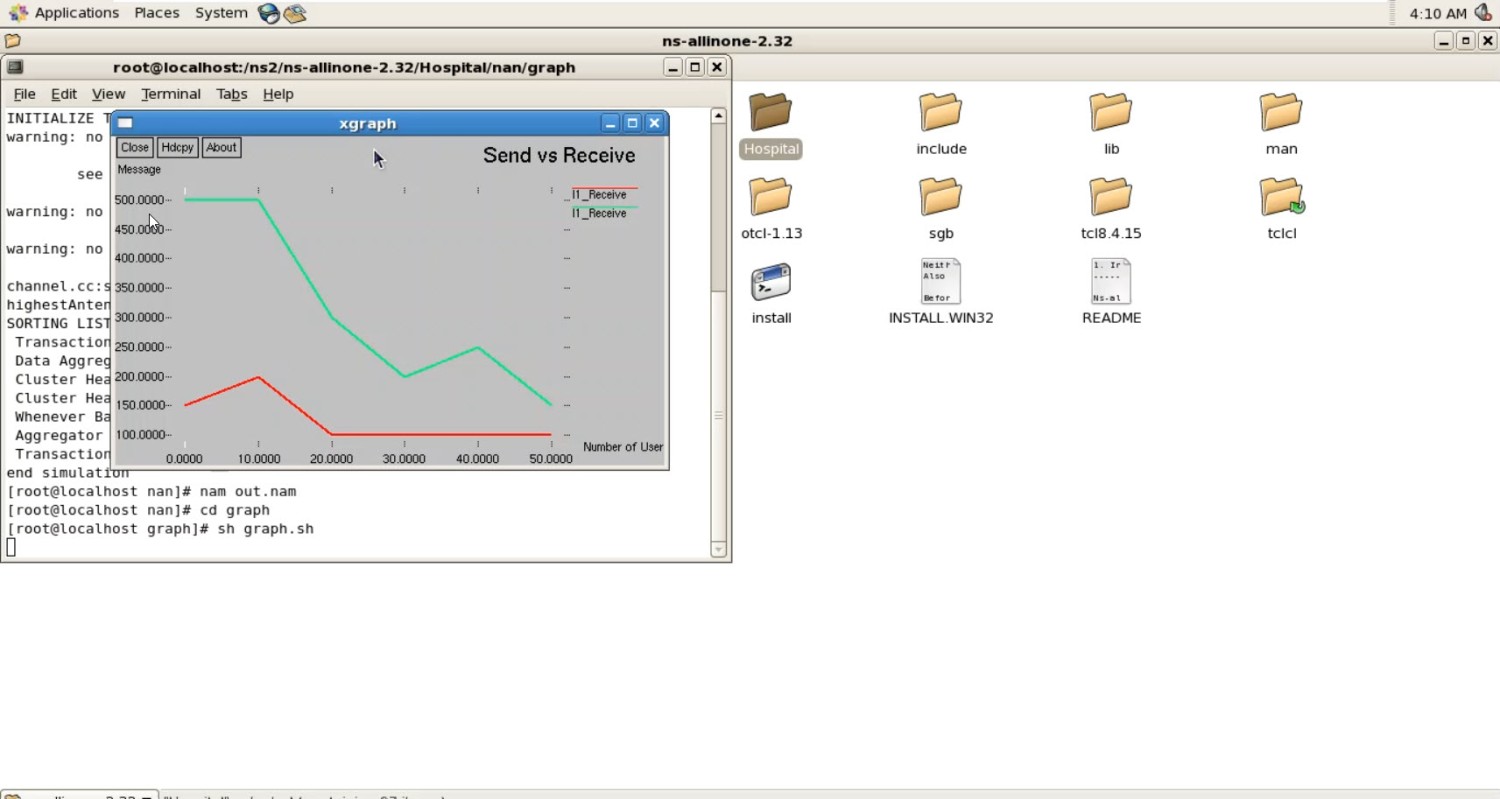Open the tcl8.4.15 folder
Viewport: 1500px width, 799px height.
click(1110, 197)
